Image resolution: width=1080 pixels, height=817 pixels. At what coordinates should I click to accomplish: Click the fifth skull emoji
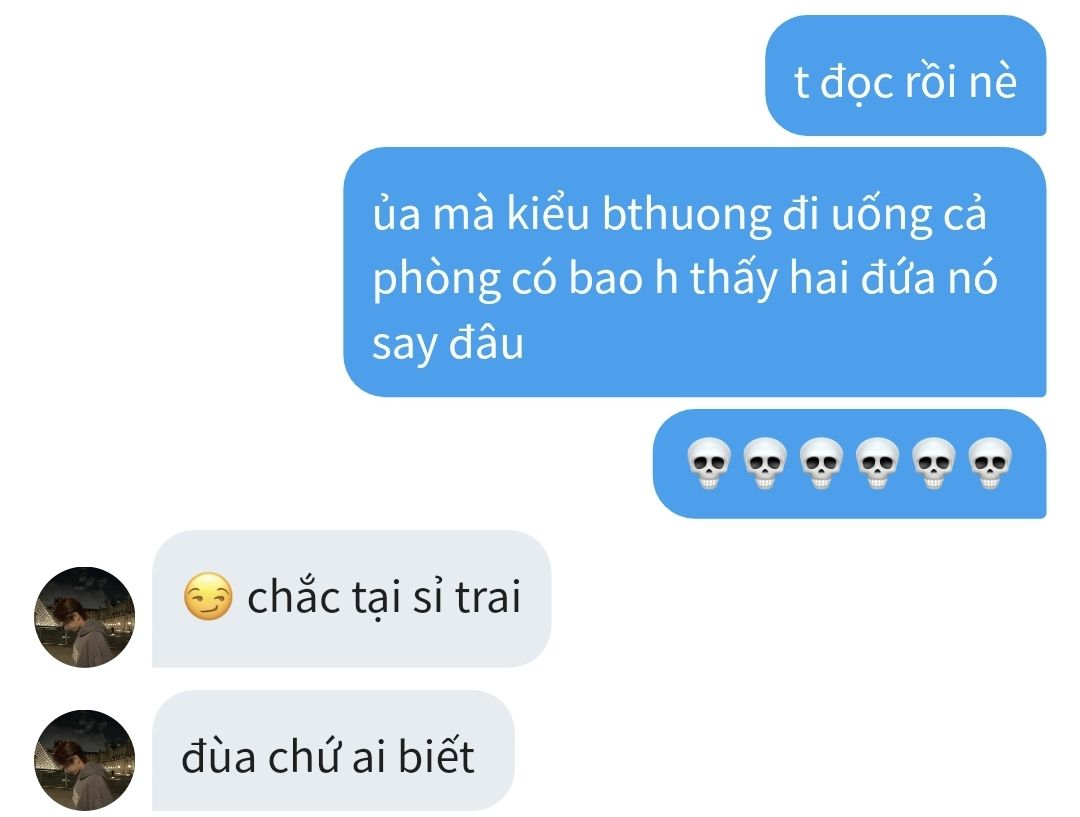934,464
